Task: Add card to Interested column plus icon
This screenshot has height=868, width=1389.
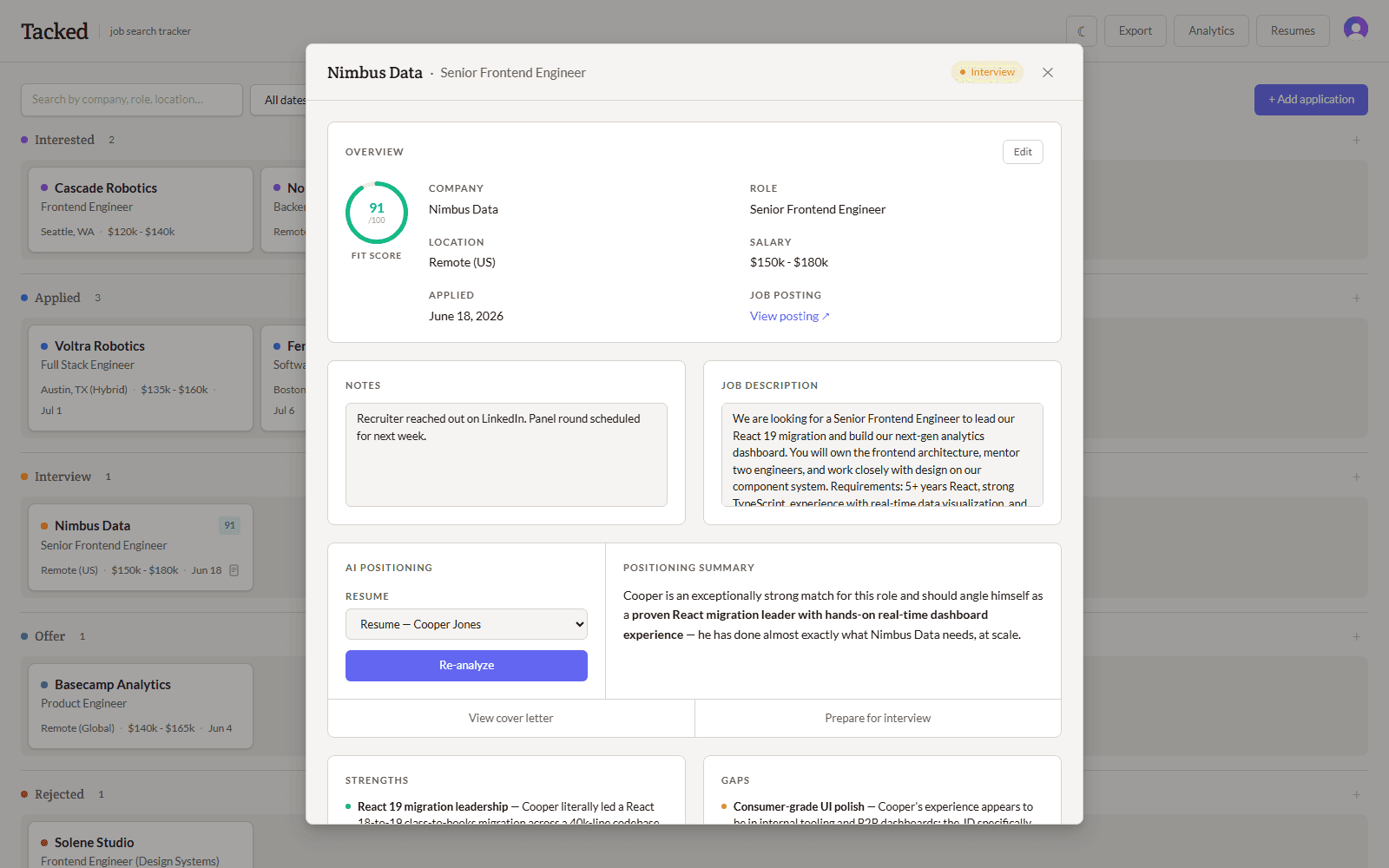Action: [x=1356, y=141]
